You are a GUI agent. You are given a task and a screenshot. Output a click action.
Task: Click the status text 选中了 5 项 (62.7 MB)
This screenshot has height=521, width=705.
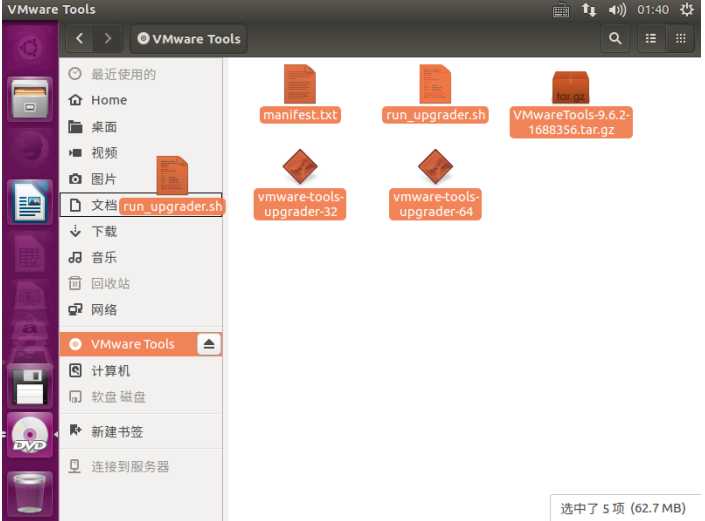pyautogui.click(x=623, y=508)
